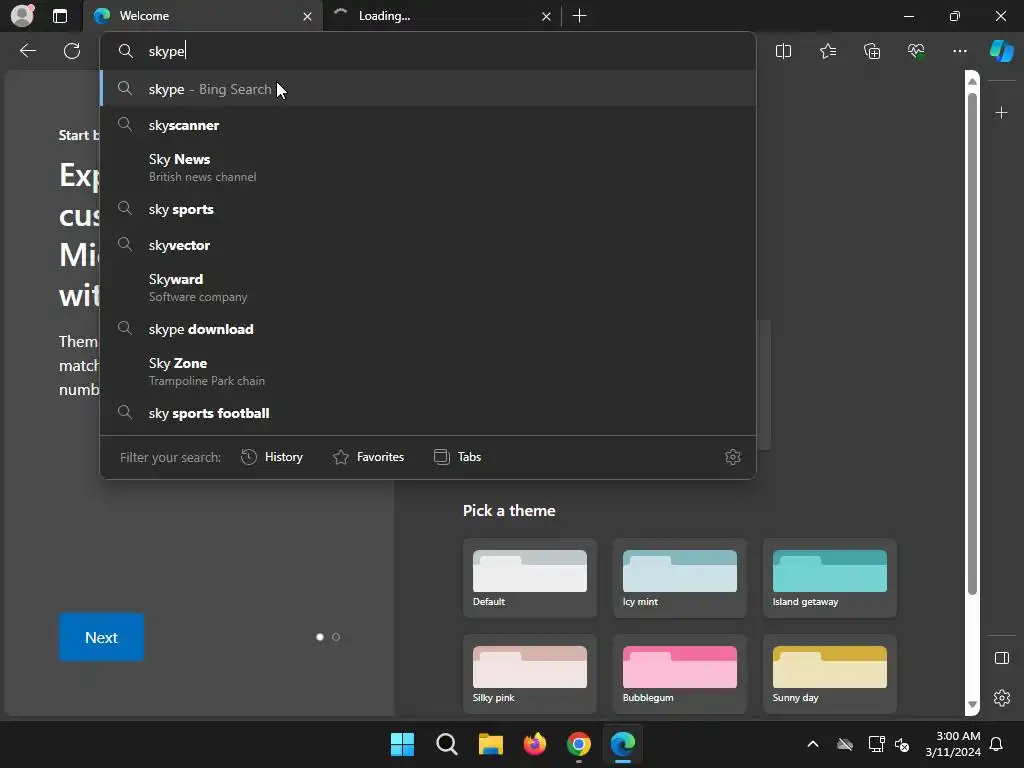Show hidden system tray icons
This screenshot has height=768, width=1024.
[x=812, y=744]
